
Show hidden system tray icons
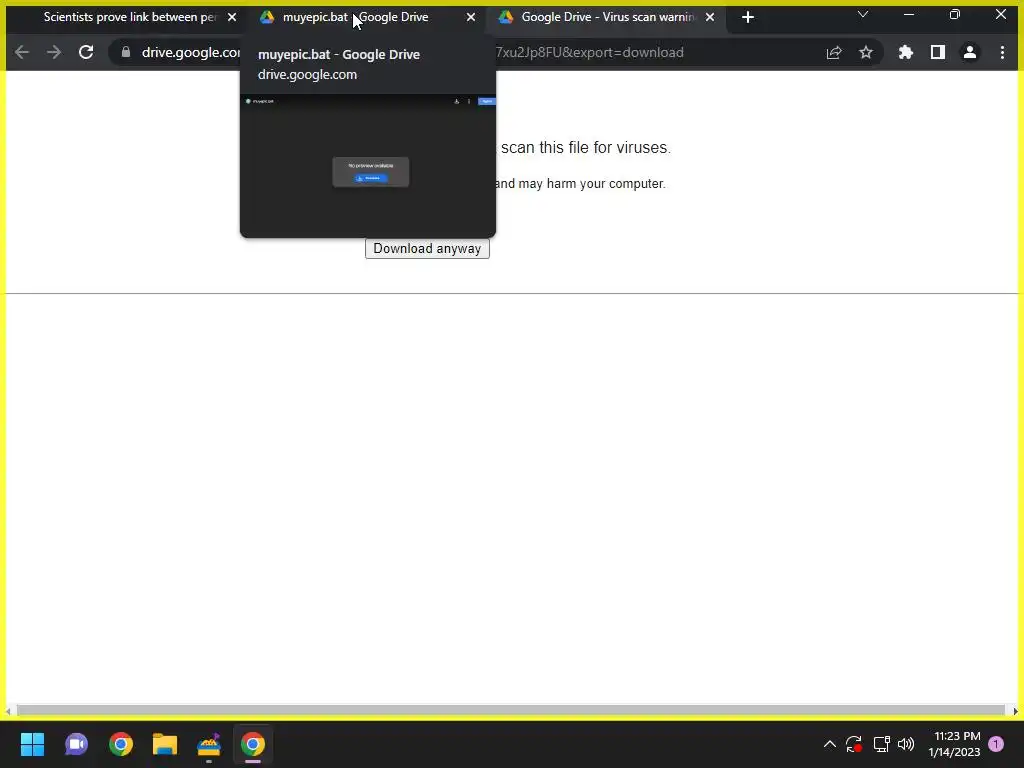pos(829,744)
